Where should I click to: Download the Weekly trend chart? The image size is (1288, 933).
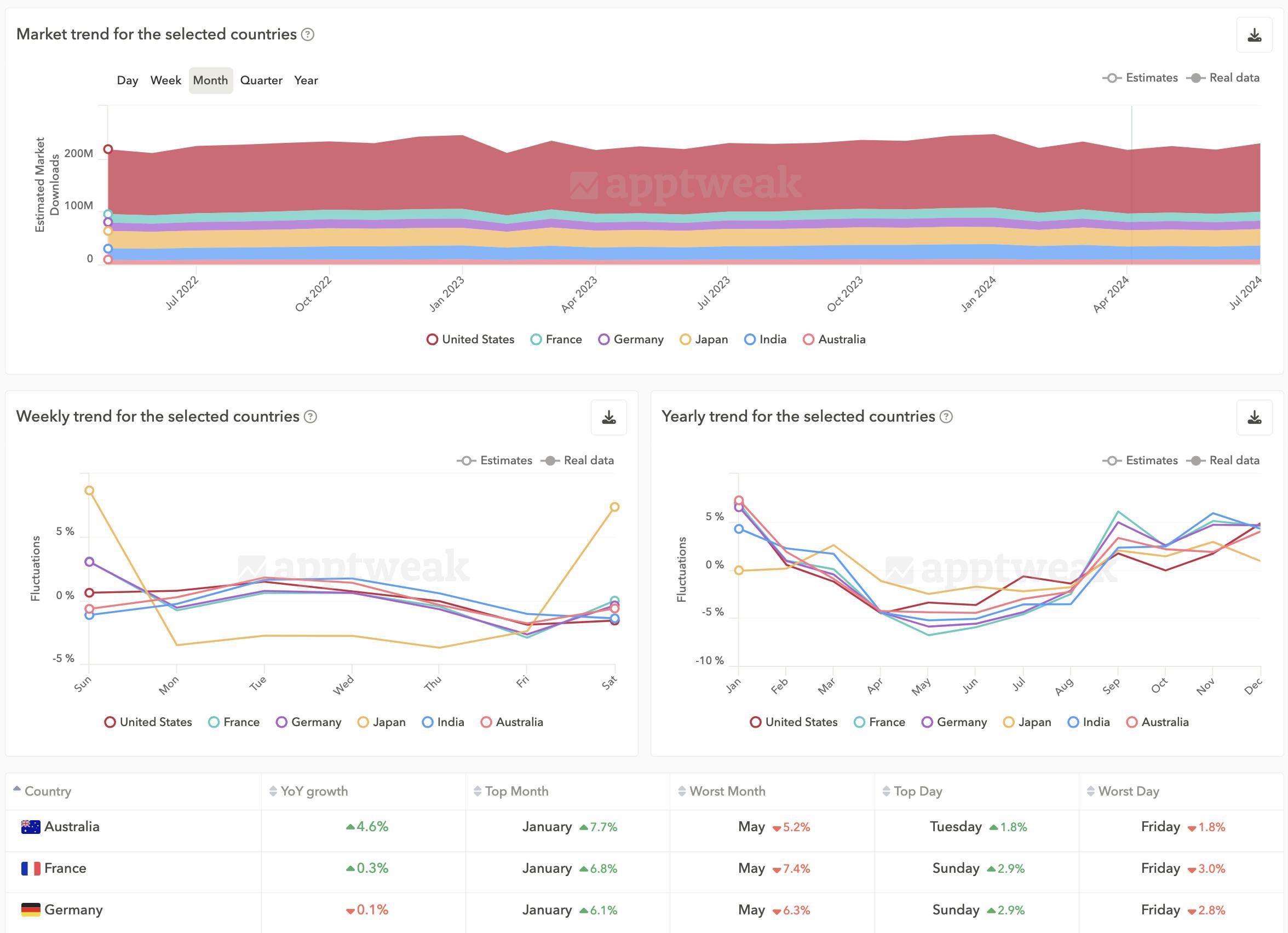[608, 418]
